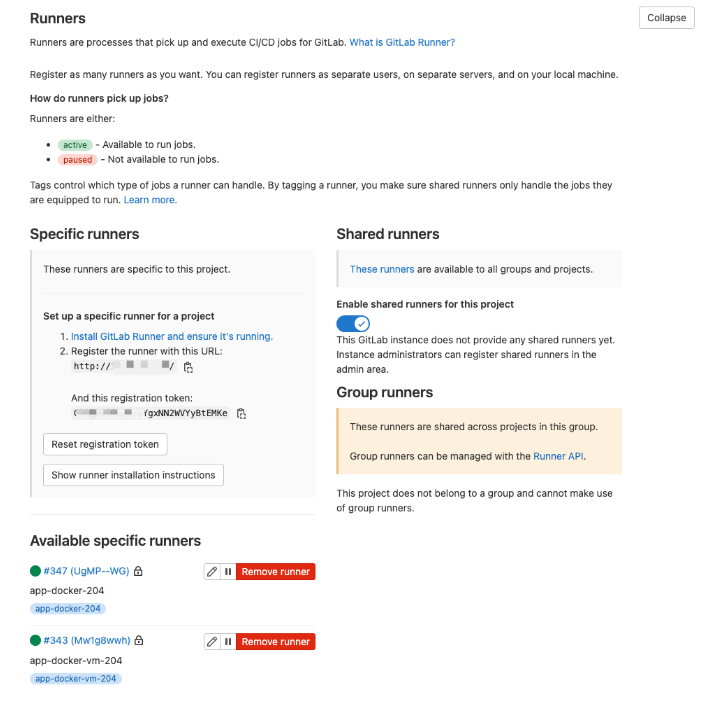This screenshot has width=708, height=707.
Task: Copy the registration token to clipboard
Action: [242, 414]
